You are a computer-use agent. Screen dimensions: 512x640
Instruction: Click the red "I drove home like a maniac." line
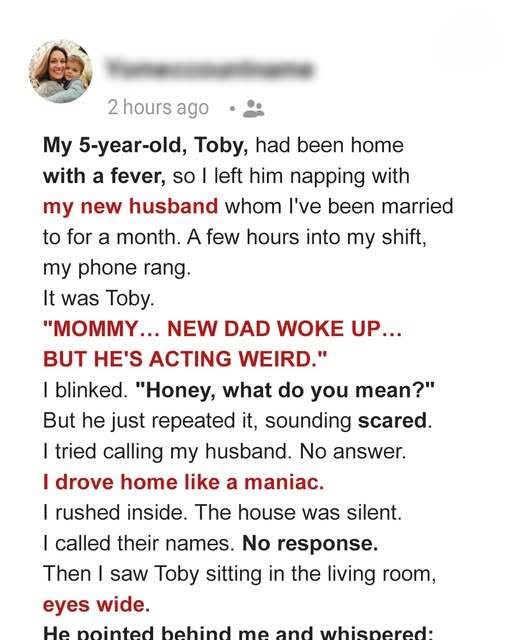183,482
